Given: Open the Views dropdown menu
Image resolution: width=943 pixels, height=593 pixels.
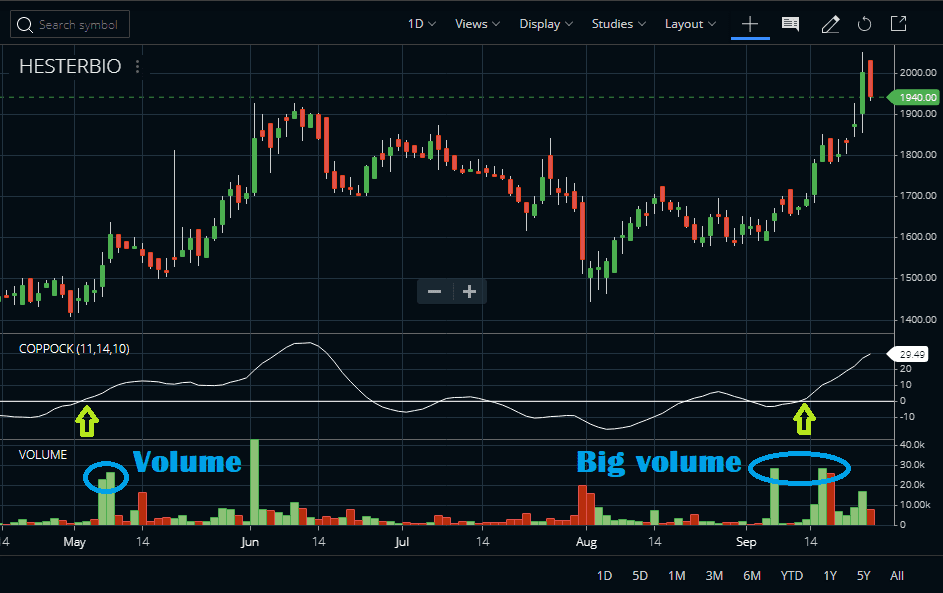Looking at the screenshot, I should [478, 24].
